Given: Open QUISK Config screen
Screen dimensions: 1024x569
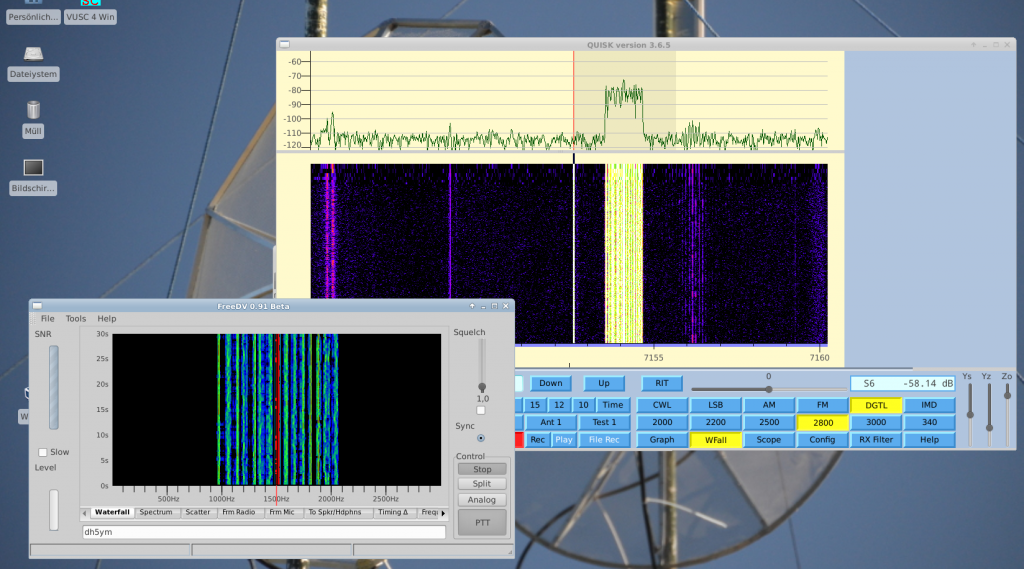Looking at the screenshot, I should click(822, 440).
